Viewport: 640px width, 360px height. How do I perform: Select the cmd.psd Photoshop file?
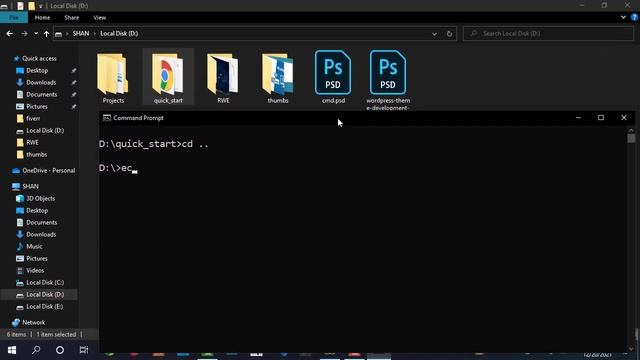click(x=333, y=78)
